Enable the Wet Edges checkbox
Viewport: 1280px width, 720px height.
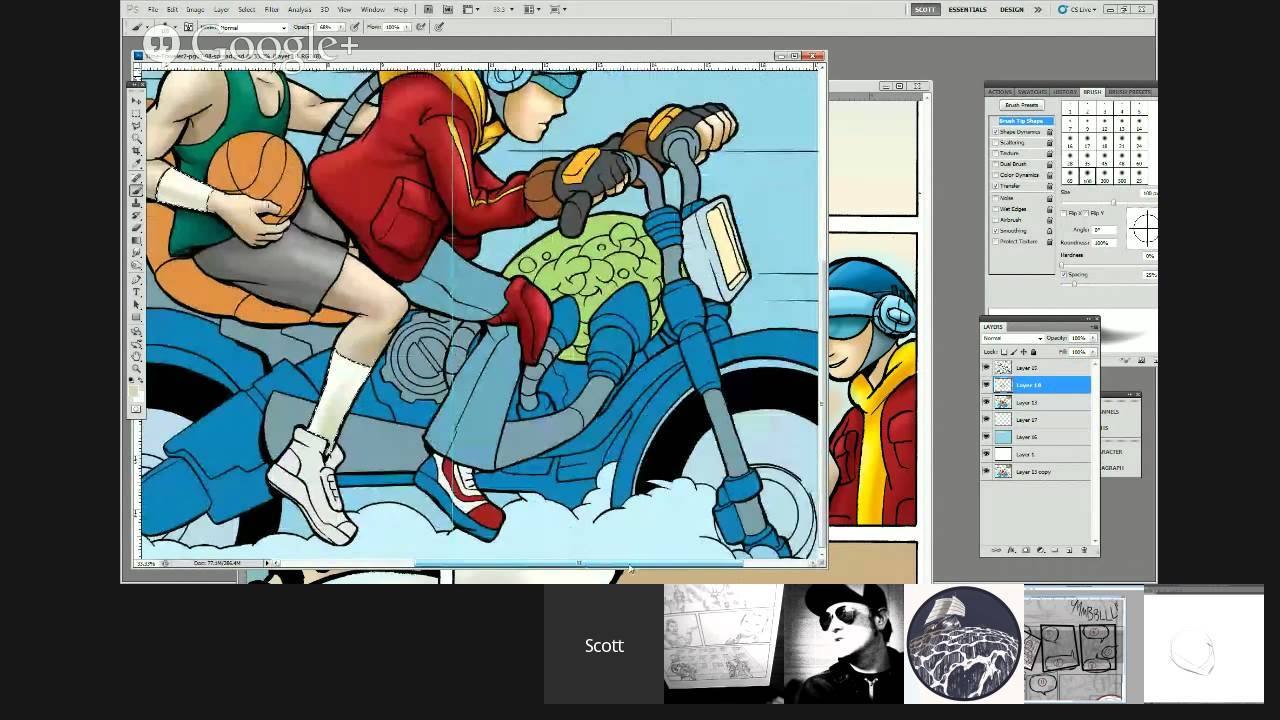pyautogui.click(x=996, y=209)
